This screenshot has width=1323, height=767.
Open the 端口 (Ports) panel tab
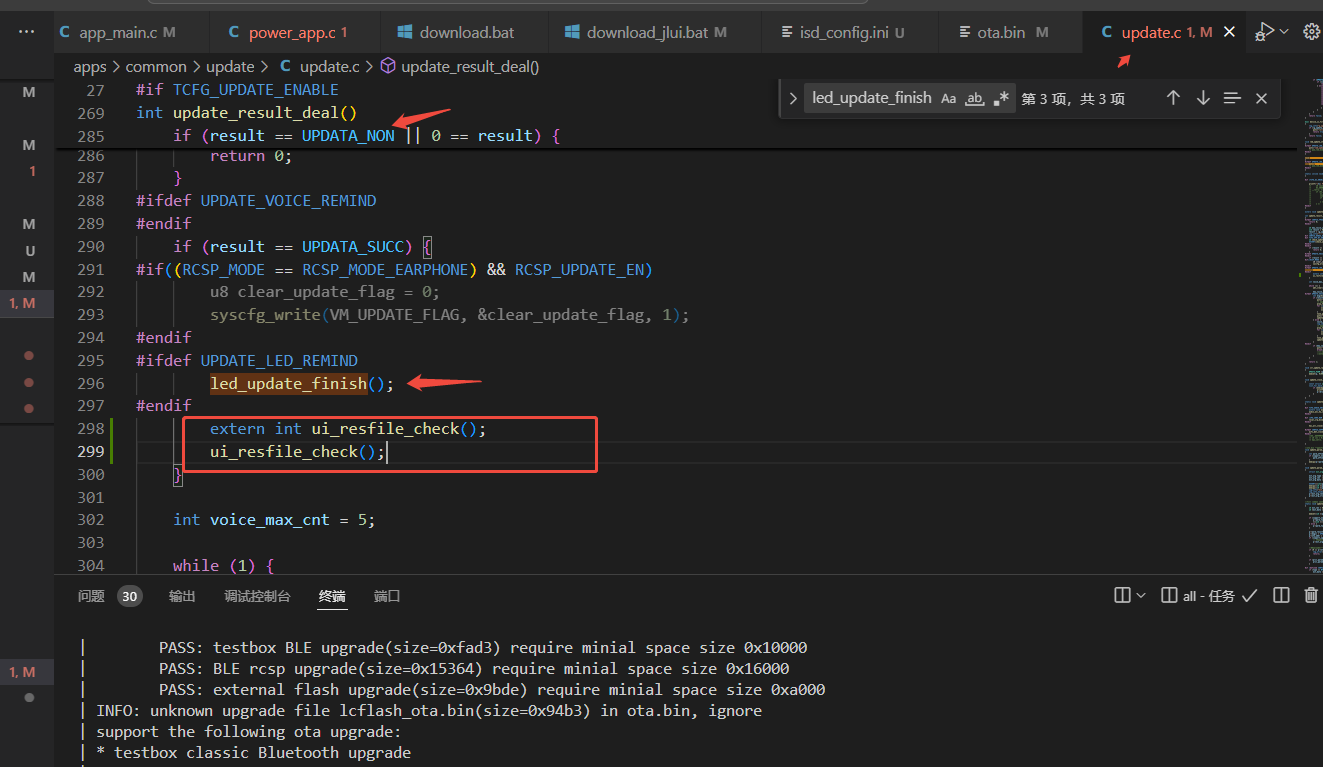pyautogui.click(x=387, y=596)
